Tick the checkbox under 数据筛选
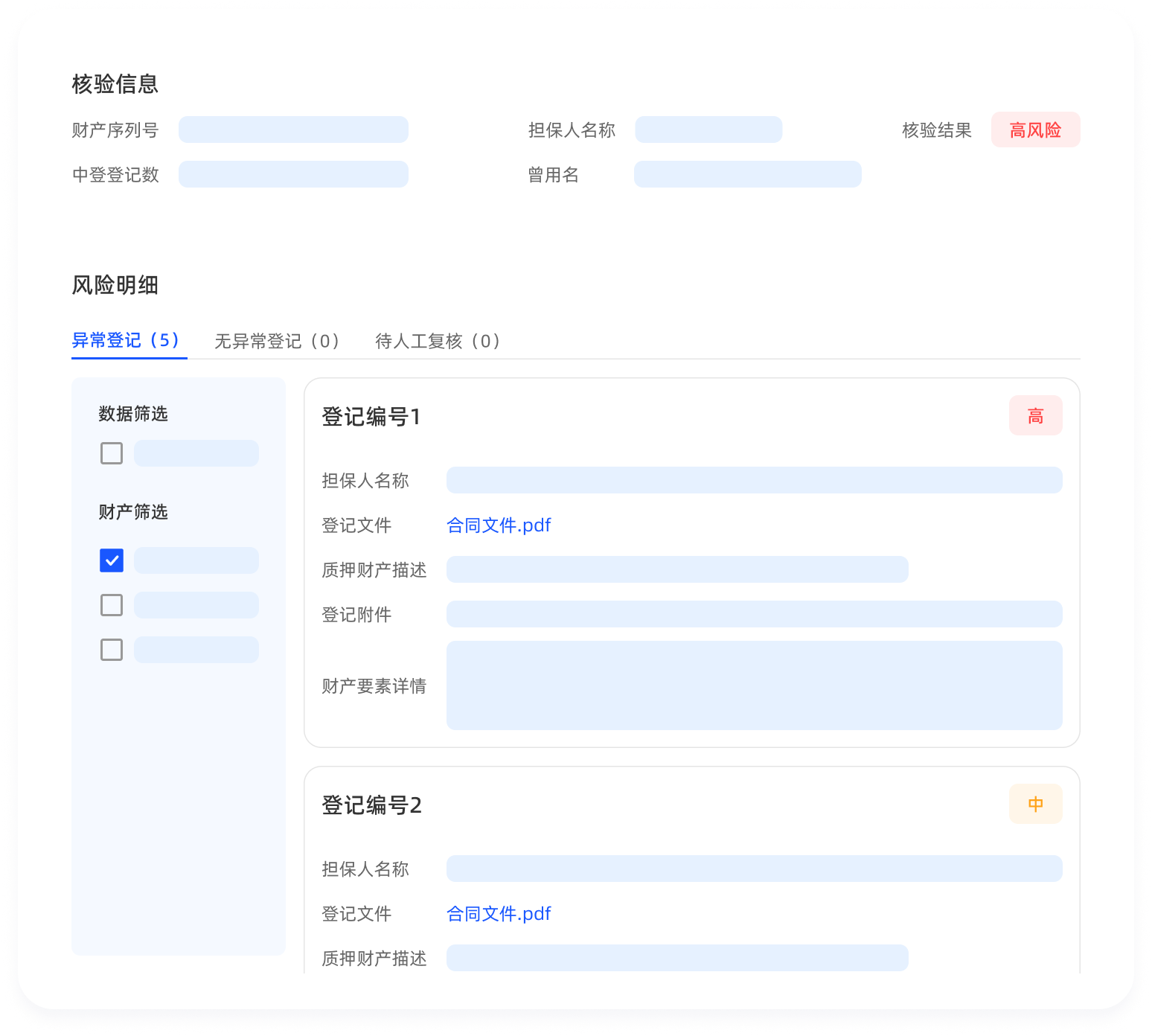Image resolution: width=1152 pixels, height=1036 pixels. click(x=112, y=453)
